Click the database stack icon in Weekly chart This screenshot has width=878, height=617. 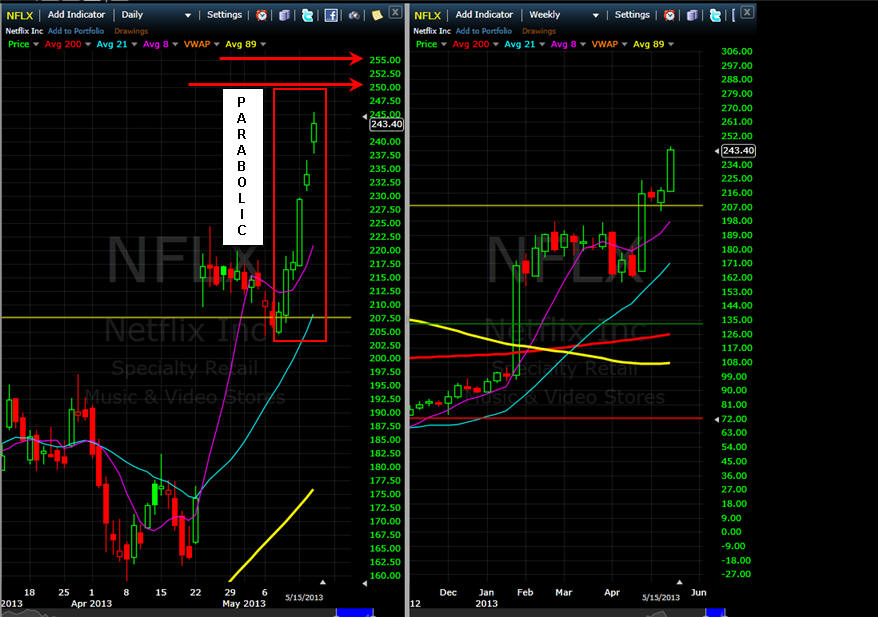(692, 15)
